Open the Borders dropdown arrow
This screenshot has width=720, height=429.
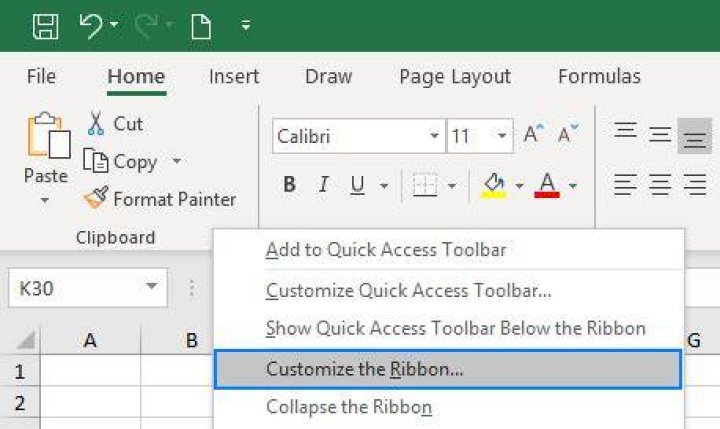[452, 186]
